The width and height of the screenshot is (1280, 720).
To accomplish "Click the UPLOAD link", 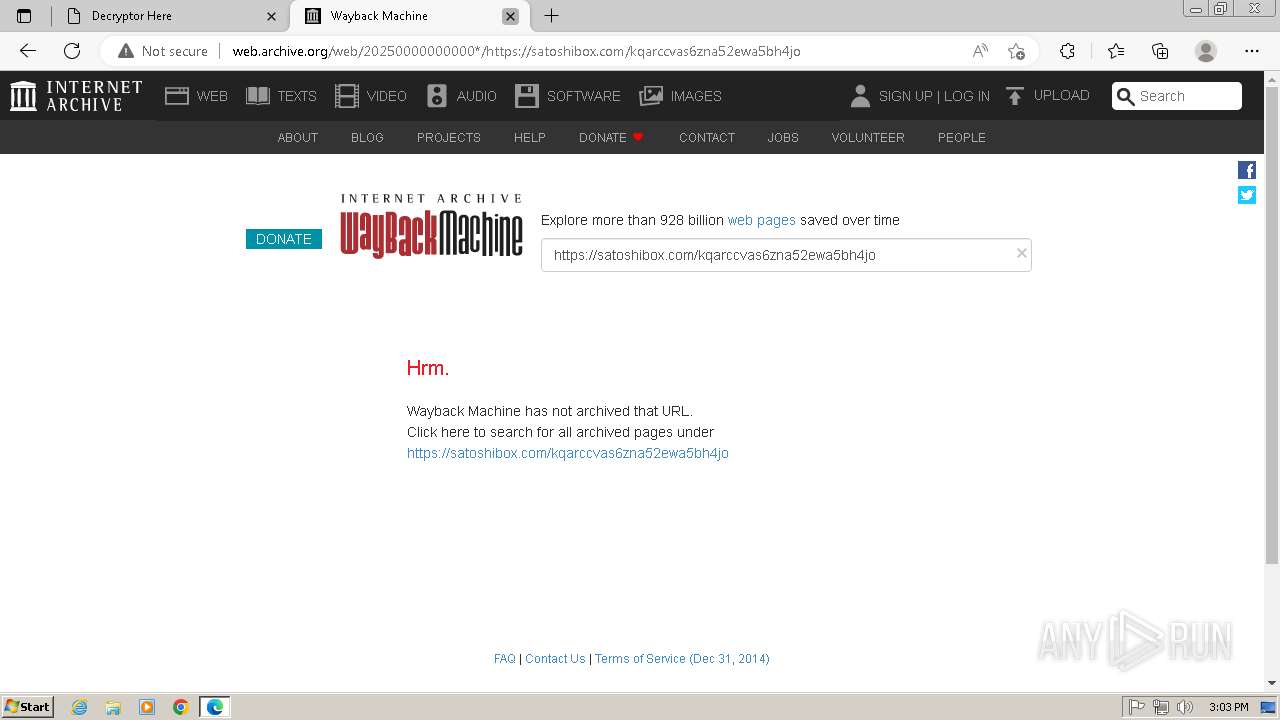I will click(1047, 96).
